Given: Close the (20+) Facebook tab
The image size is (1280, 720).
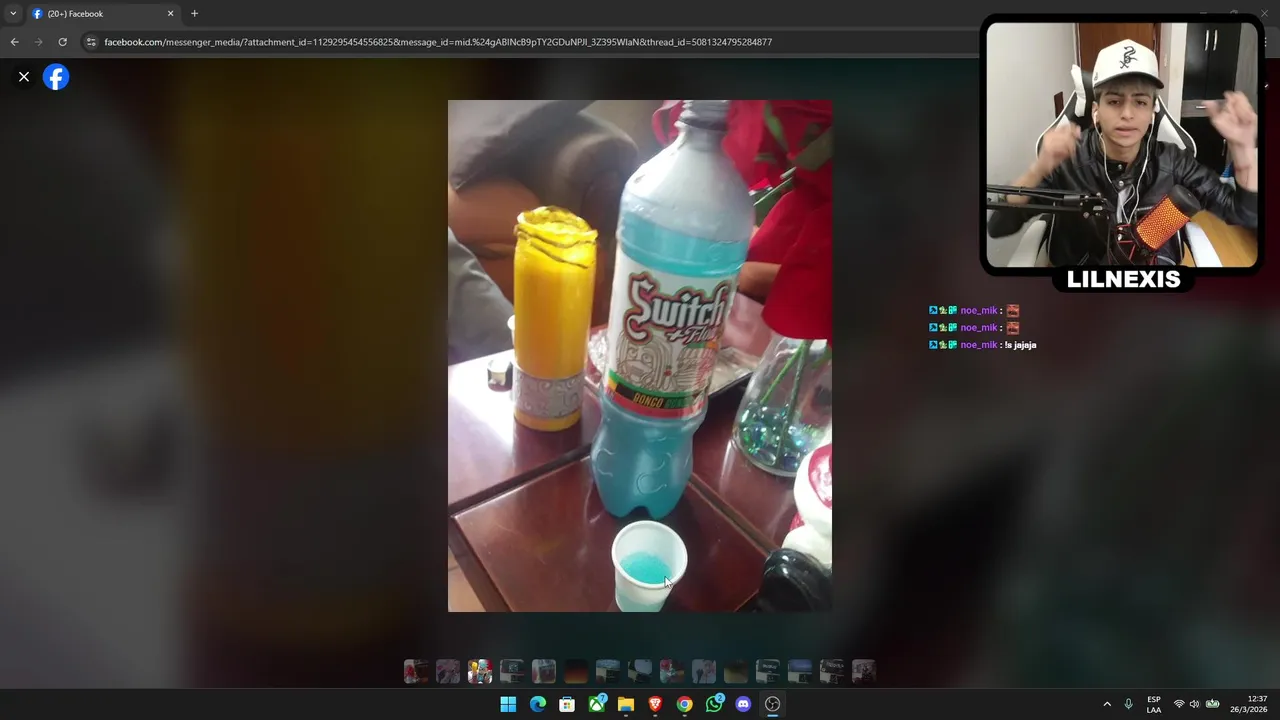Looking at the screenshot, I should click(170, 14).
